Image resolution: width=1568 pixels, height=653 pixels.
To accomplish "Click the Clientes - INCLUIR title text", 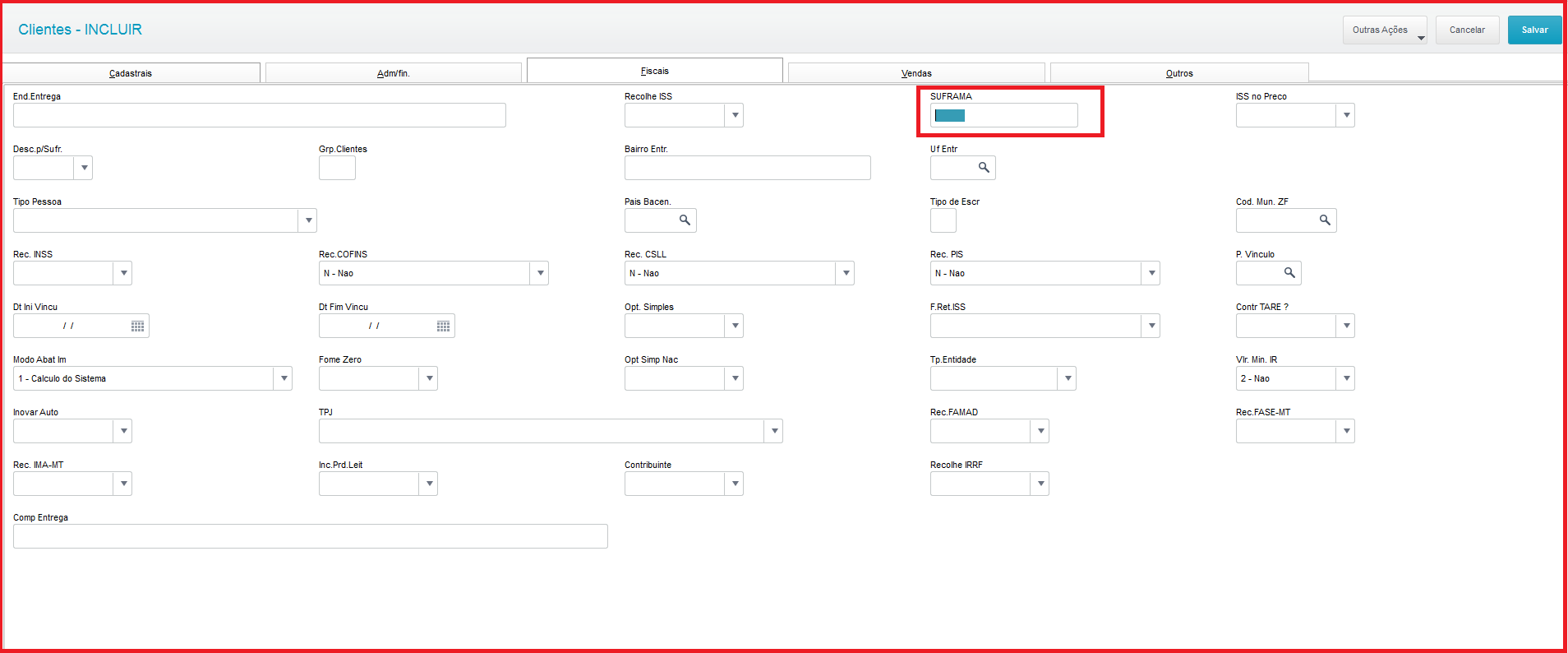I will [x=80, y=30].
